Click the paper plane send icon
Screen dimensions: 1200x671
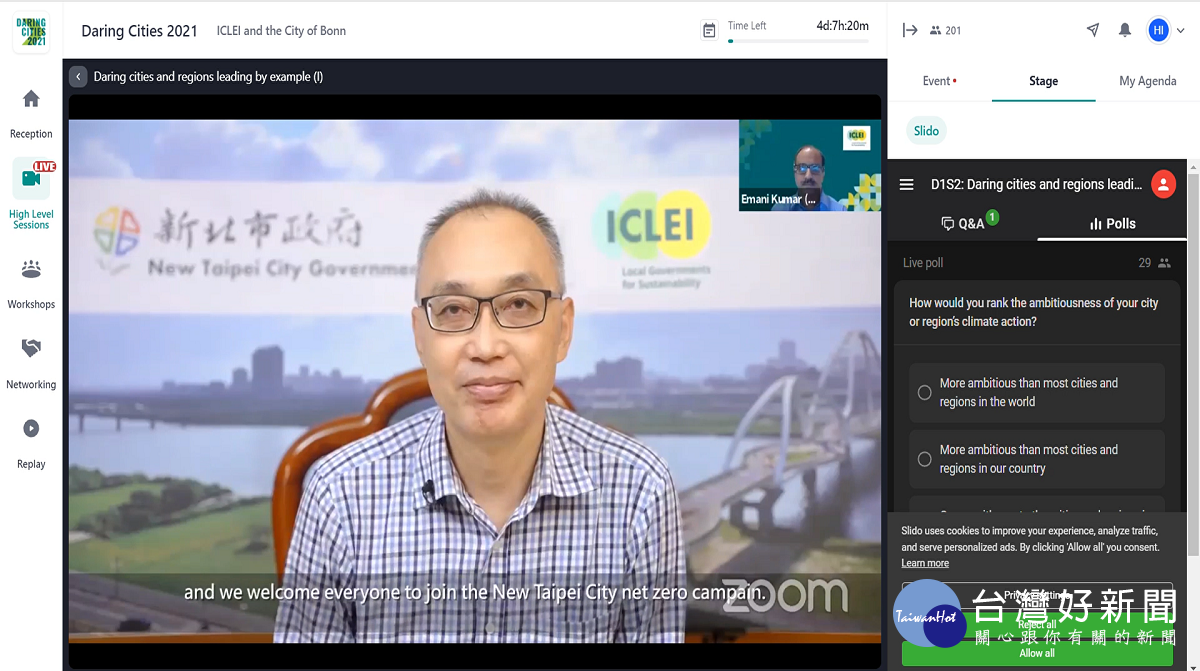pyautogui.click(x=1093, y=30)
